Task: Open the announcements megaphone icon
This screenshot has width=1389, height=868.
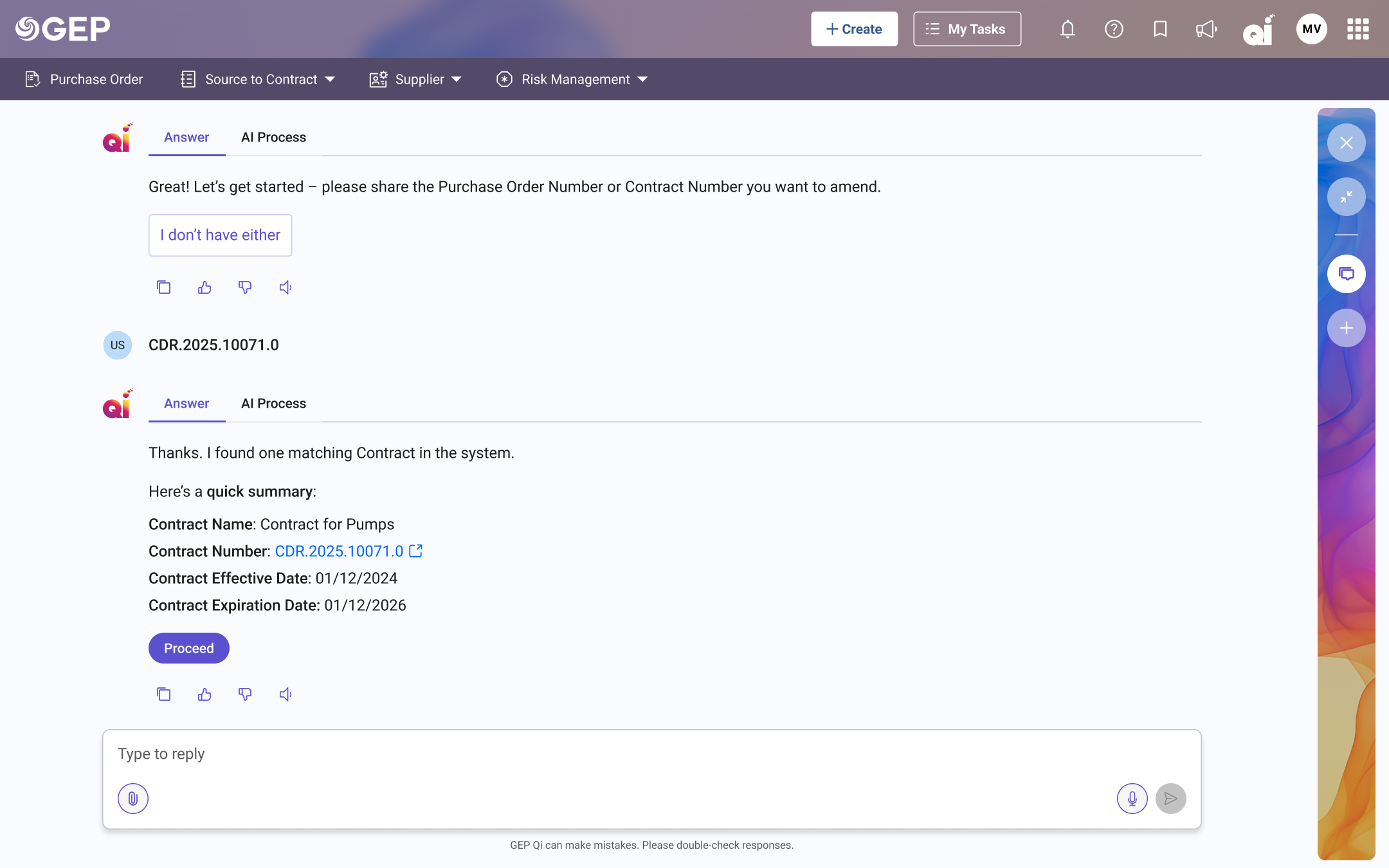Action: coord(1206,29)
